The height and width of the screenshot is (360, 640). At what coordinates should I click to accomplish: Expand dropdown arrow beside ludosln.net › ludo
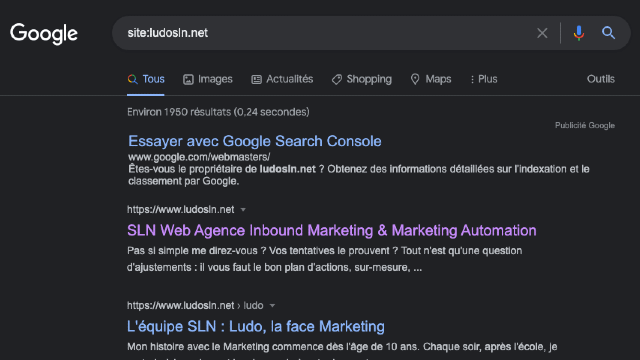tap(272, 306)
